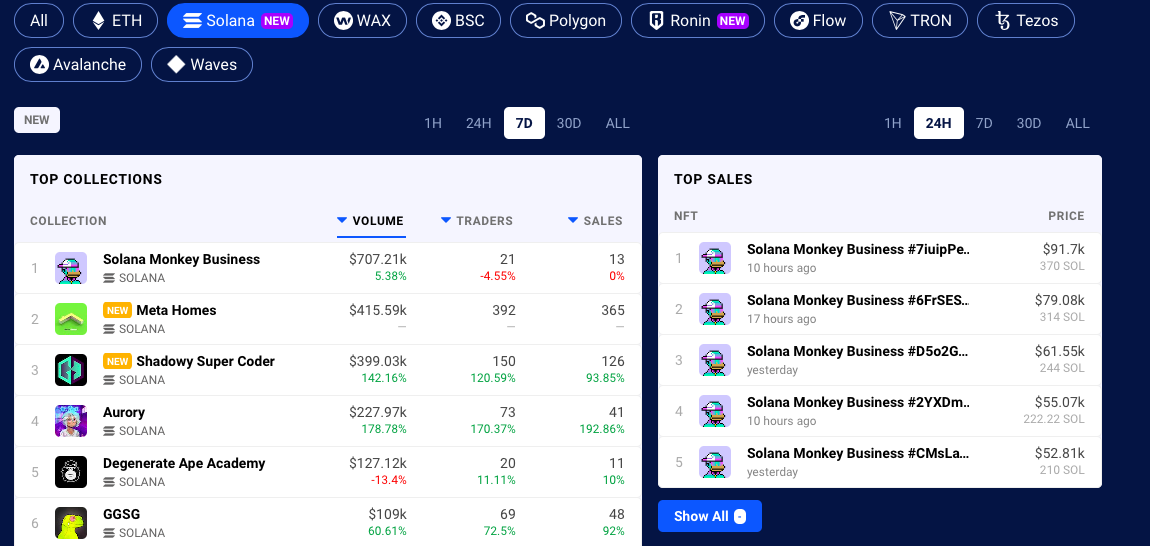Open Solana Monkey Business #2YXDm sale
Screen dimensions: 1150x546
click(859, 402)
